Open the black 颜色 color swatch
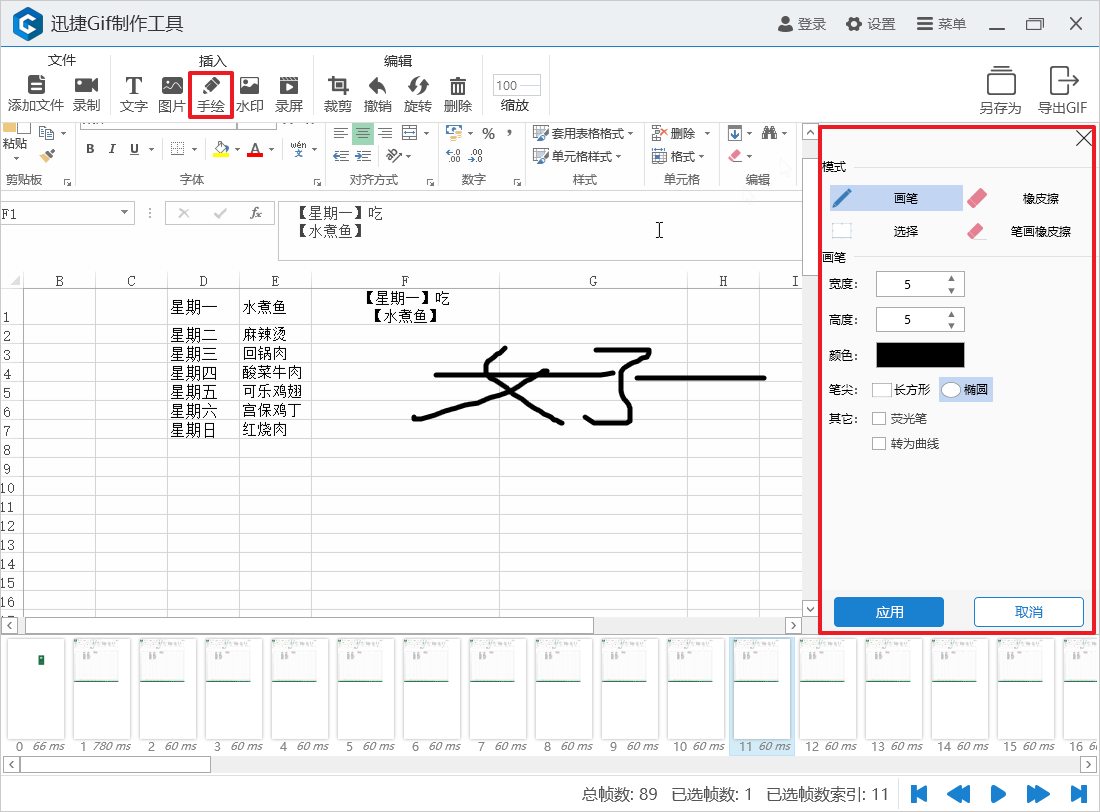This screenshot has width=1100, height=812. pyautogui.click(x=920, y=355)
